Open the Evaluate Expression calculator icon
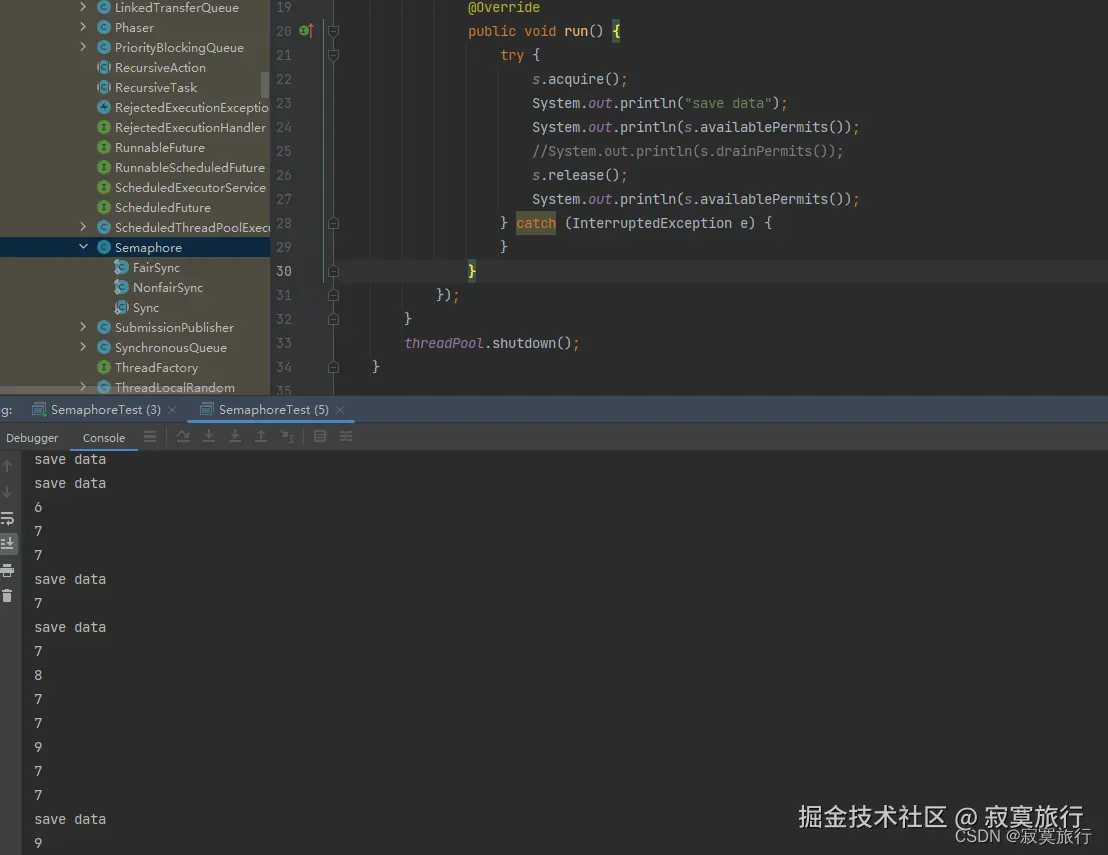1108x855 pixels. tap(320, 437)
